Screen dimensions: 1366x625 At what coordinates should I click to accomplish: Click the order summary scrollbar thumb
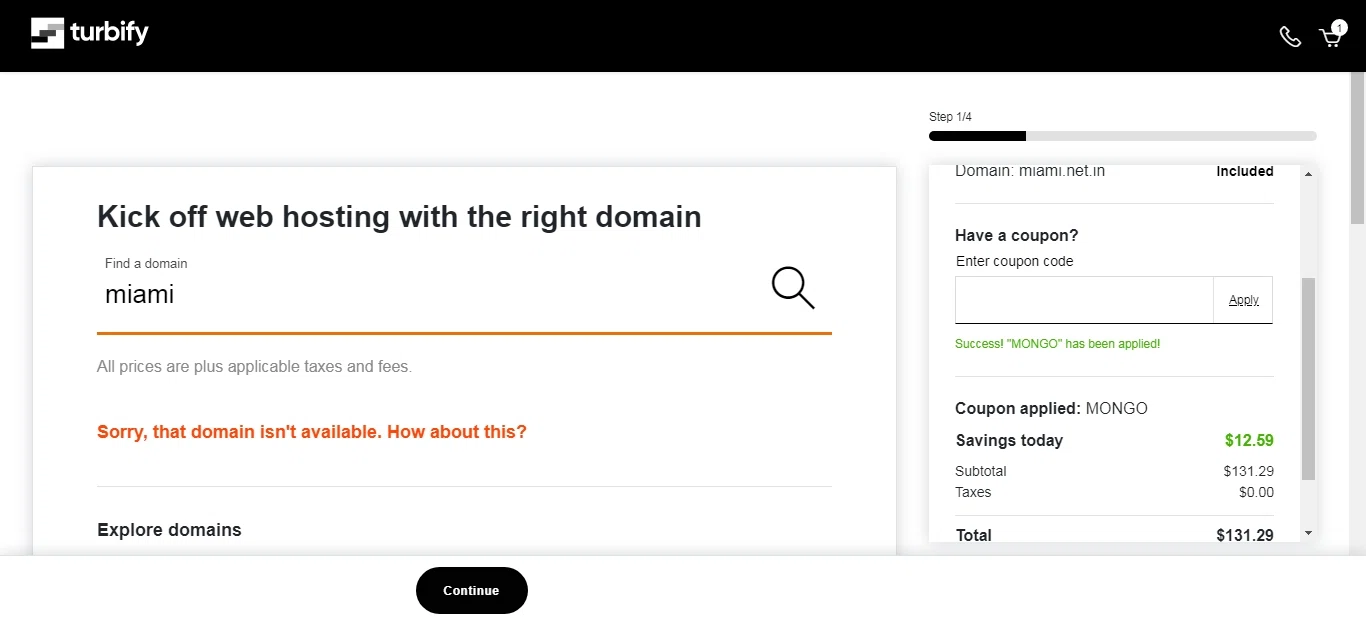[x=1308, y=378]
